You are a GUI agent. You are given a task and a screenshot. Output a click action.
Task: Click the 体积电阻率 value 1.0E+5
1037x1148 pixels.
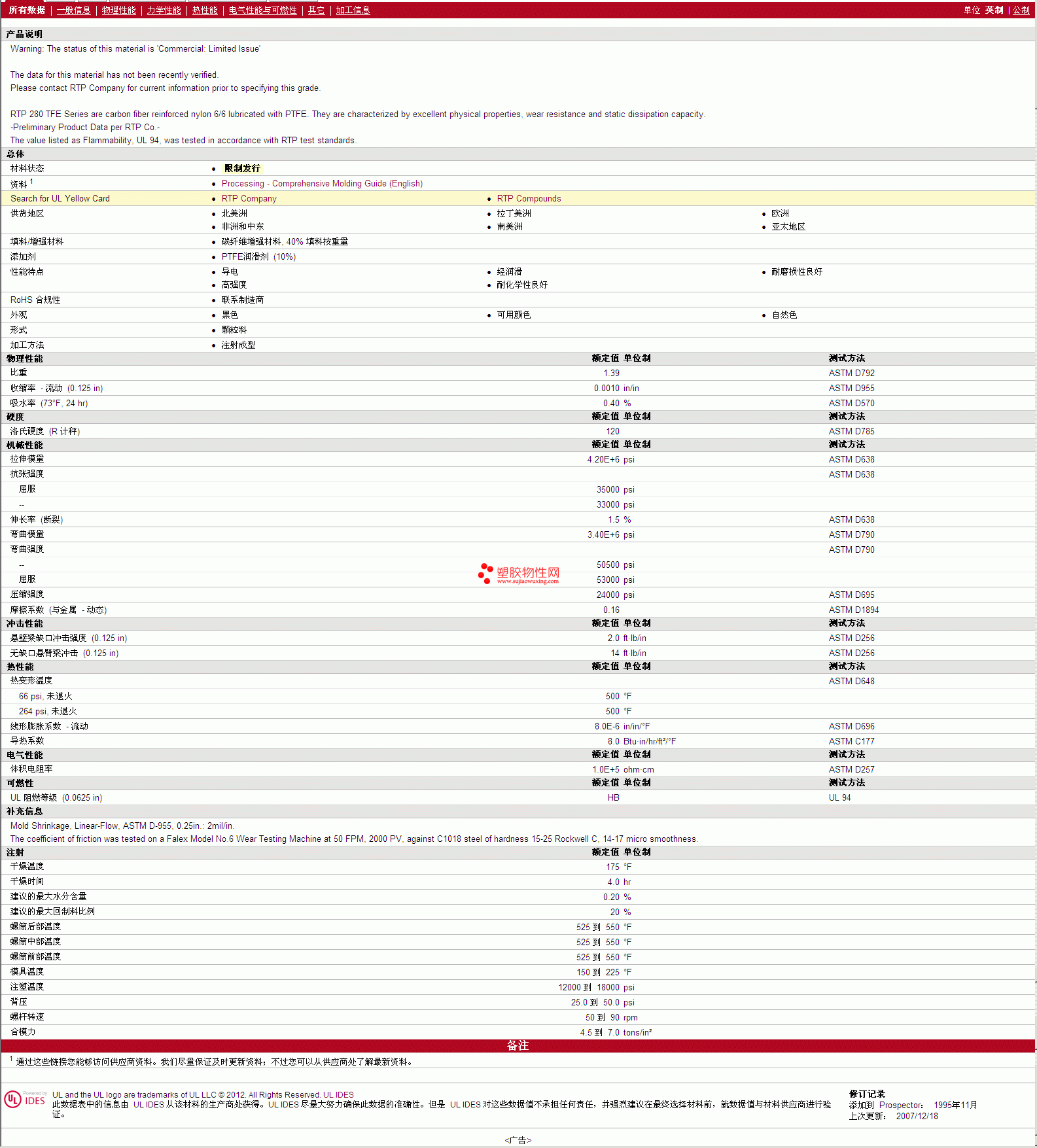click(x=606, y=769)
